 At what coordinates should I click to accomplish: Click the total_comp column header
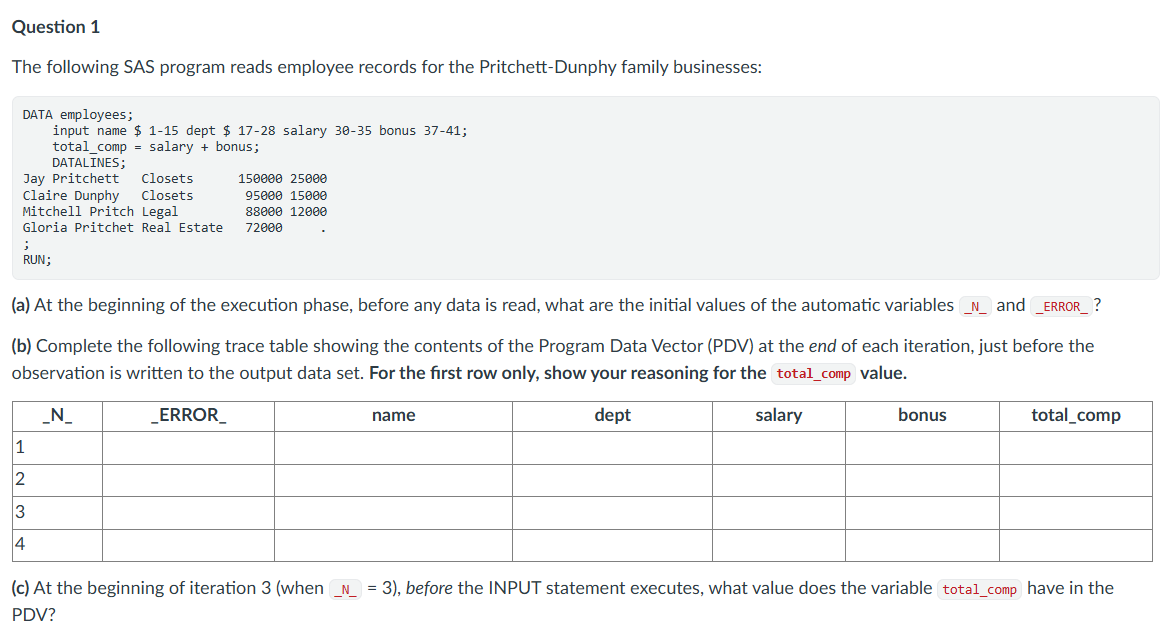tap(1076, 416)
